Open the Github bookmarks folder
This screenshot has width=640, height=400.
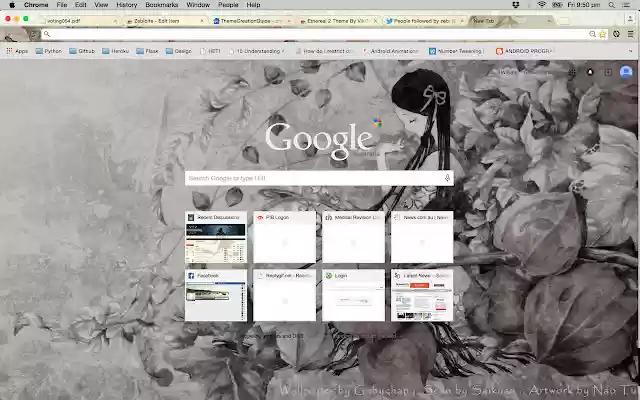pos(82,51)
